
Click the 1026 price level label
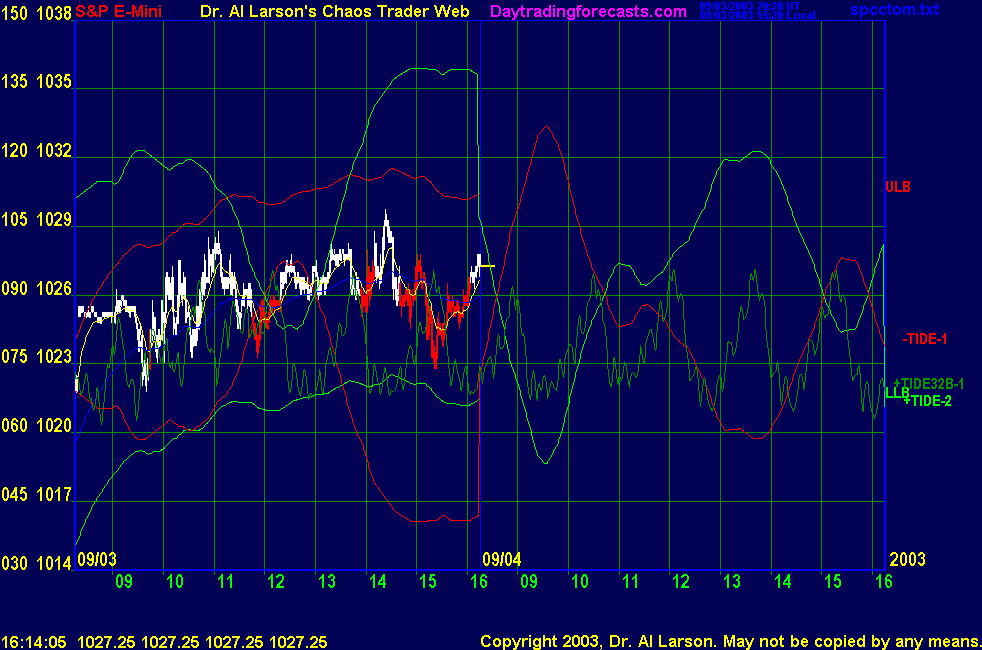coord(56,289)
